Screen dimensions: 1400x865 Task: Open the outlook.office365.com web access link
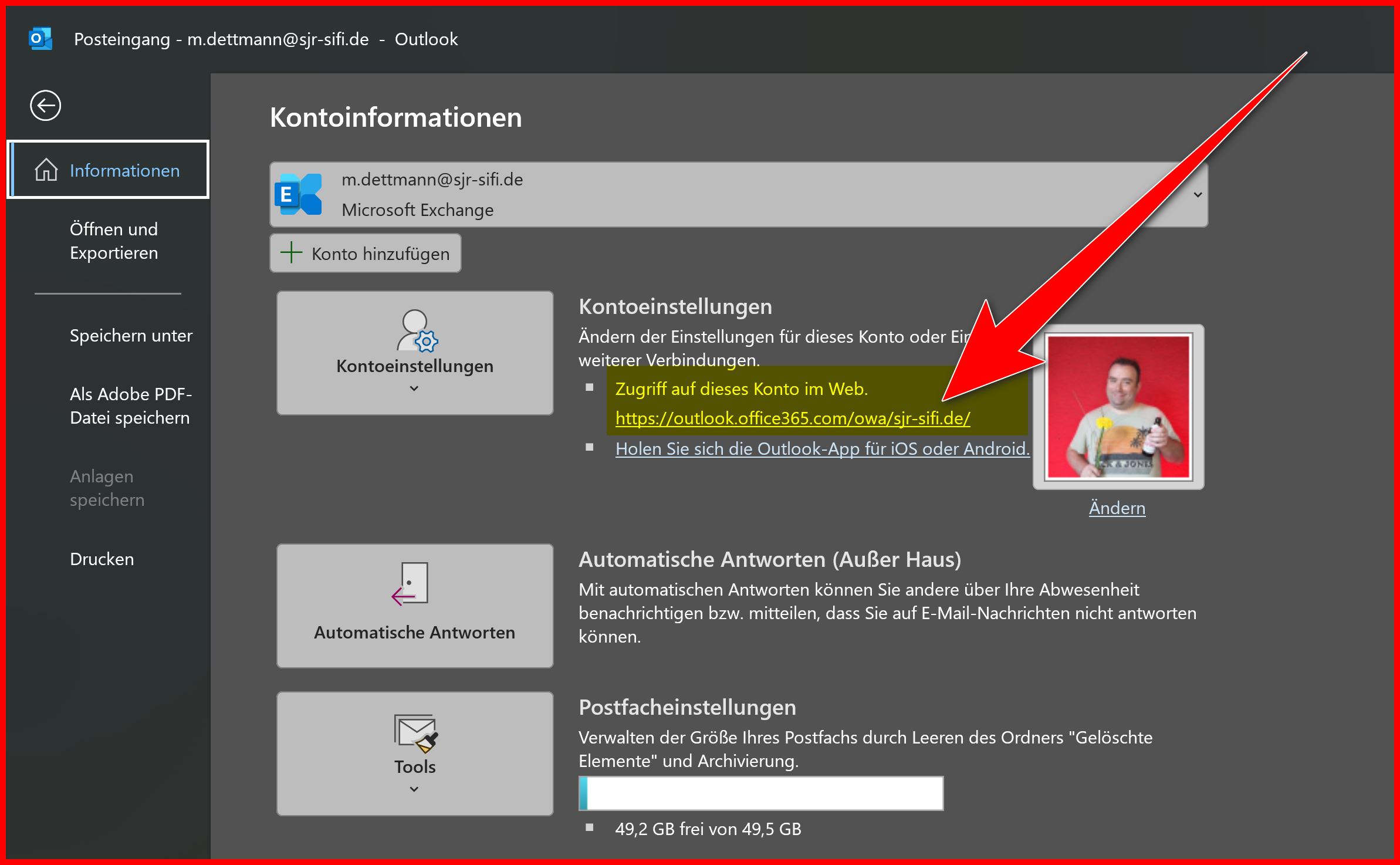[792, 418]
